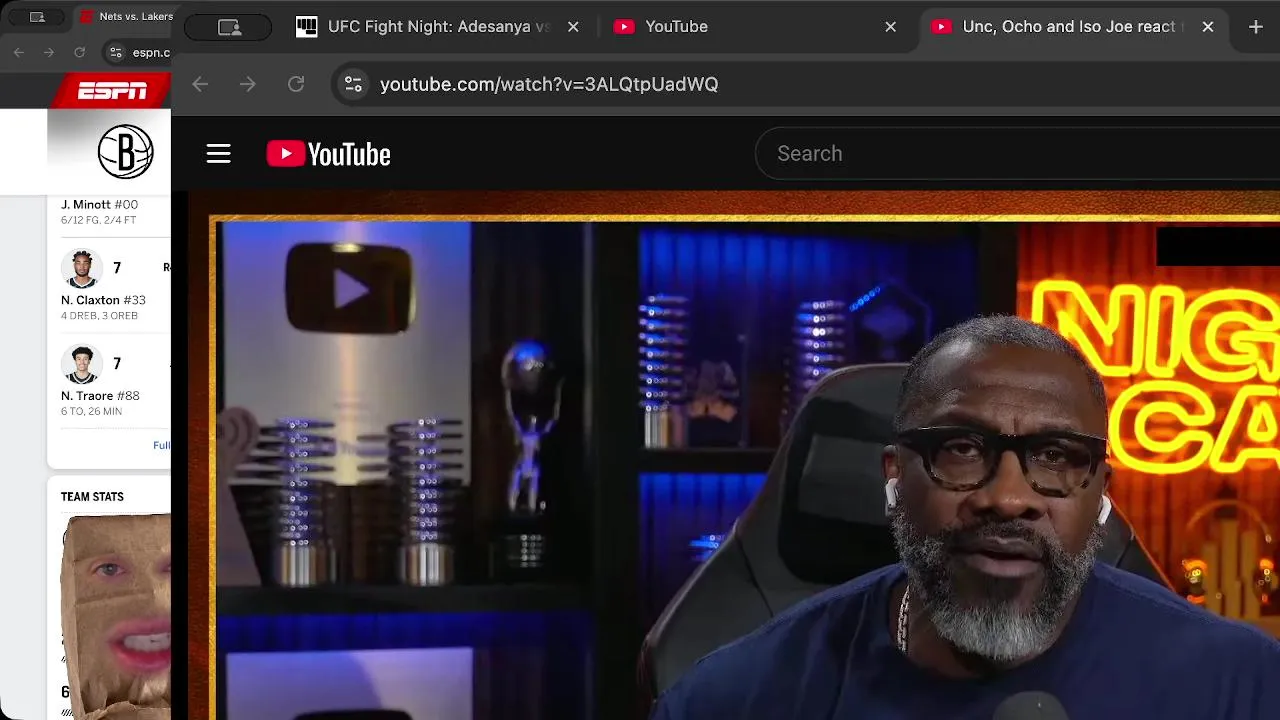The height and width of the screenshot is (720, 1280).
Task: Click '6 TO, 26 MIN' stat text
Action: click(91, 411)
